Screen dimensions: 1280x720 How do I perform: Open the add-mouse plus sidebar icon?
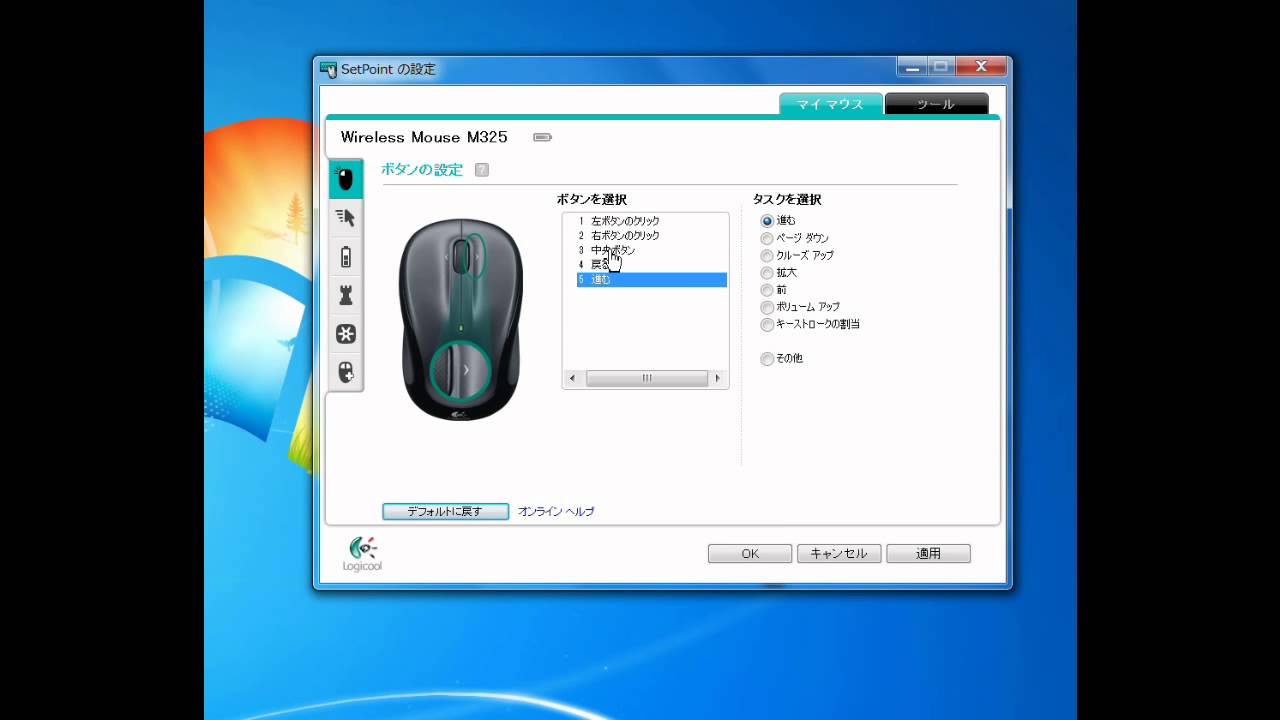point(346,373)
